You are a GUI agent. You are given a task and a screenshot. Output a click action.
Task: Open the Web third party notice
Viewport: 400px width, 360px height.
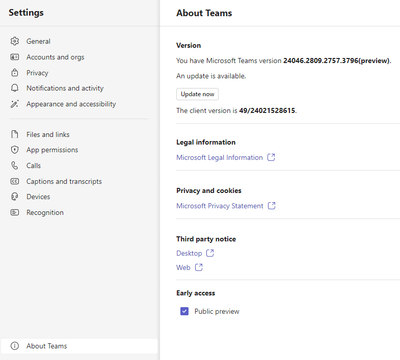[x=183, y=267]
